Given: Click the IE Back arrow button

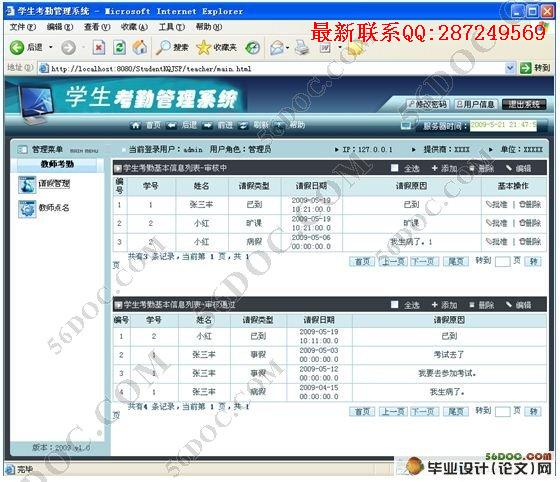Looking at the screenshot, I should click(17, 47).
